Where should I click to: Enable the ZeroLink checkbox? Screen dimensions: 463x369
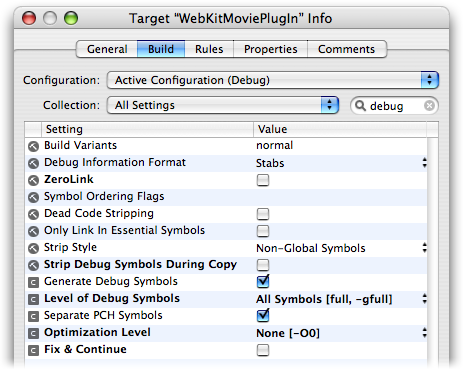click(263, 180)
